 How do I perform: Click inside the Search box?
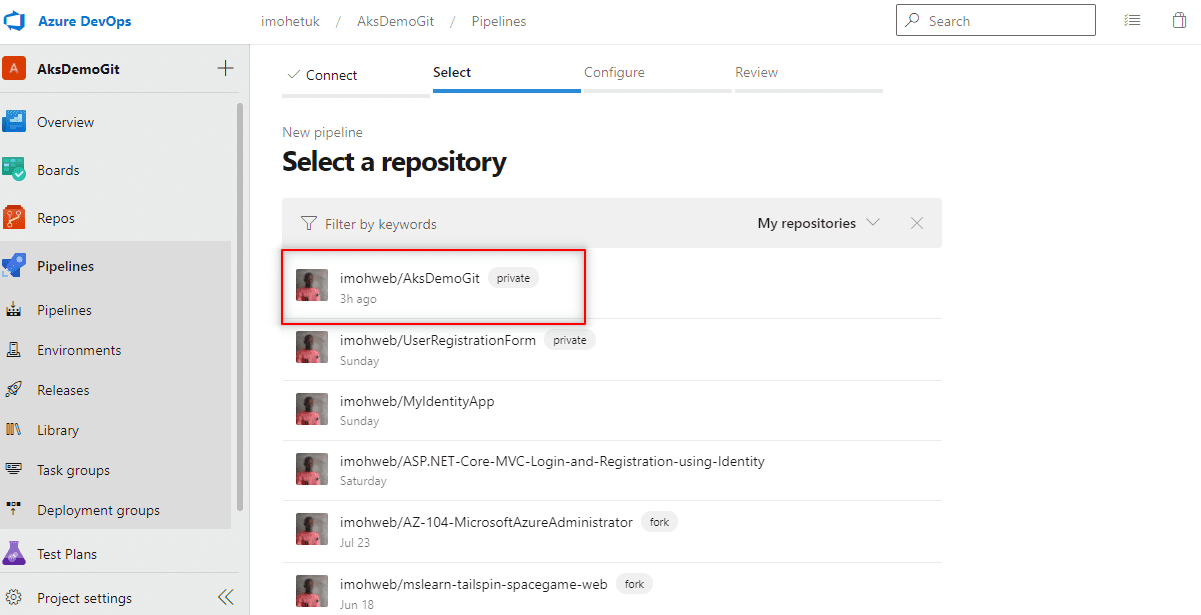(996, 20)
